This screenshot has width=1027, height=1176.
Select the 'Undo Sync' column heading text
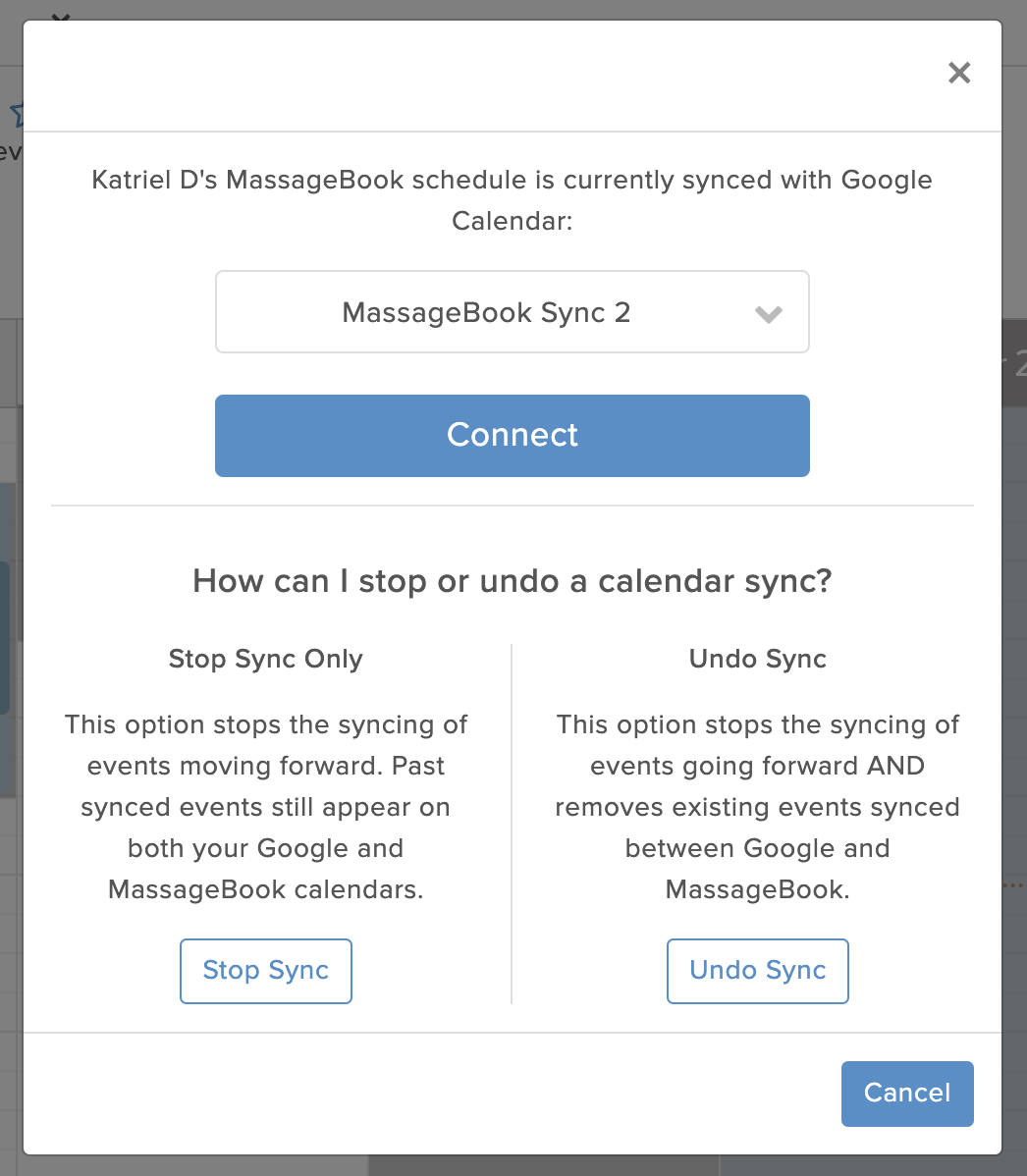click(x=758, y=660)
